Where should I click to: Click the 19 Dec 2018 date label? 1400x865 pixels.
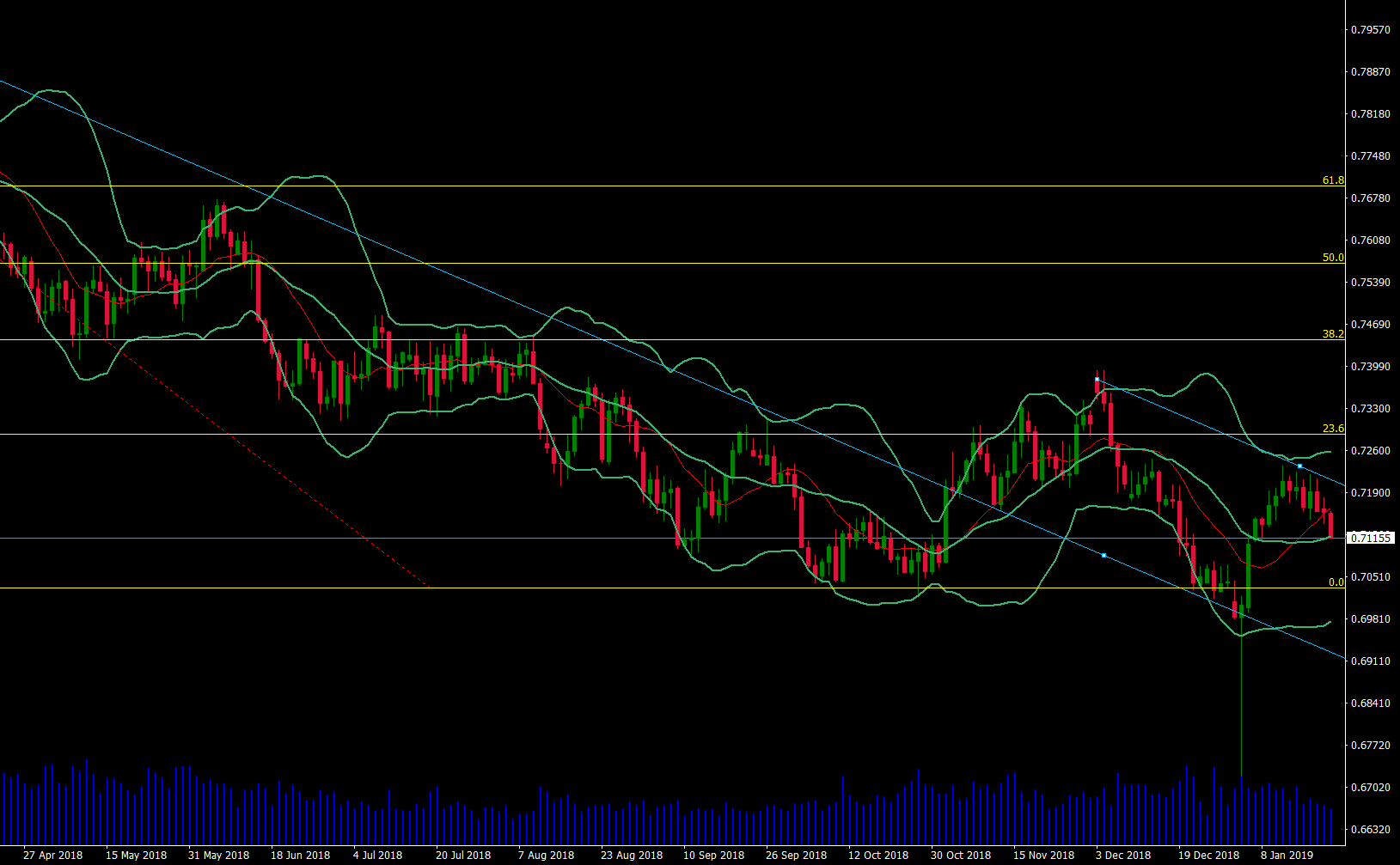(1208, 856)
